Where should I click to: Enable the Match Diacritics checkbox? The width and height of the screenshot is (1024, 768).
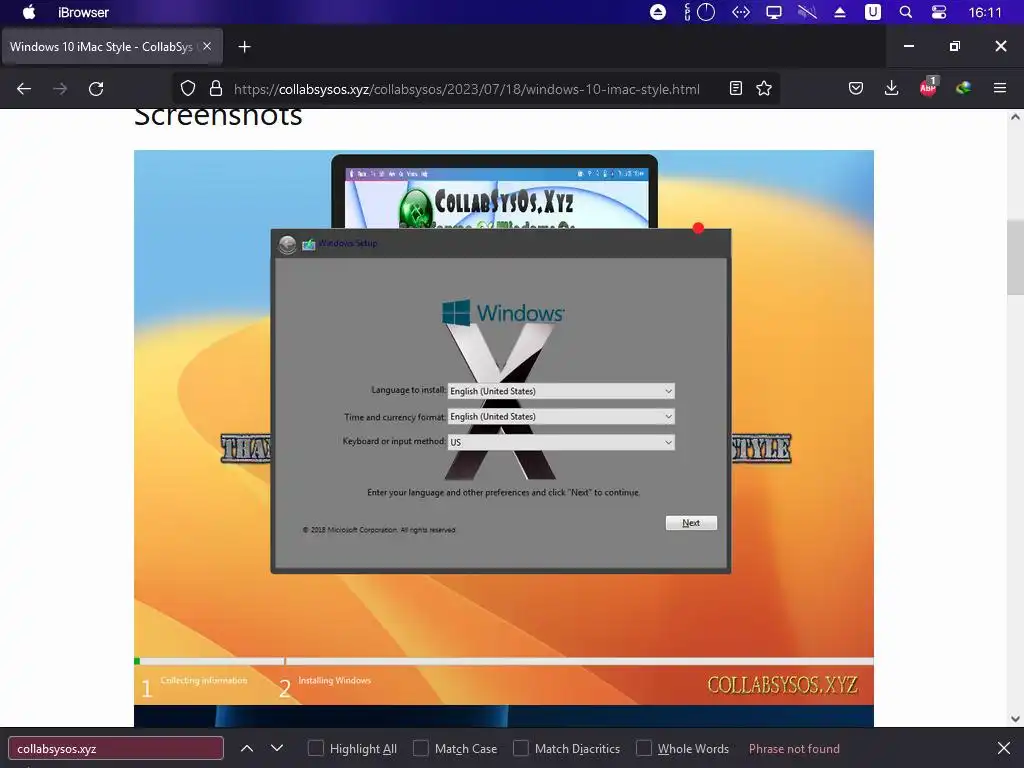coord(520,748)
